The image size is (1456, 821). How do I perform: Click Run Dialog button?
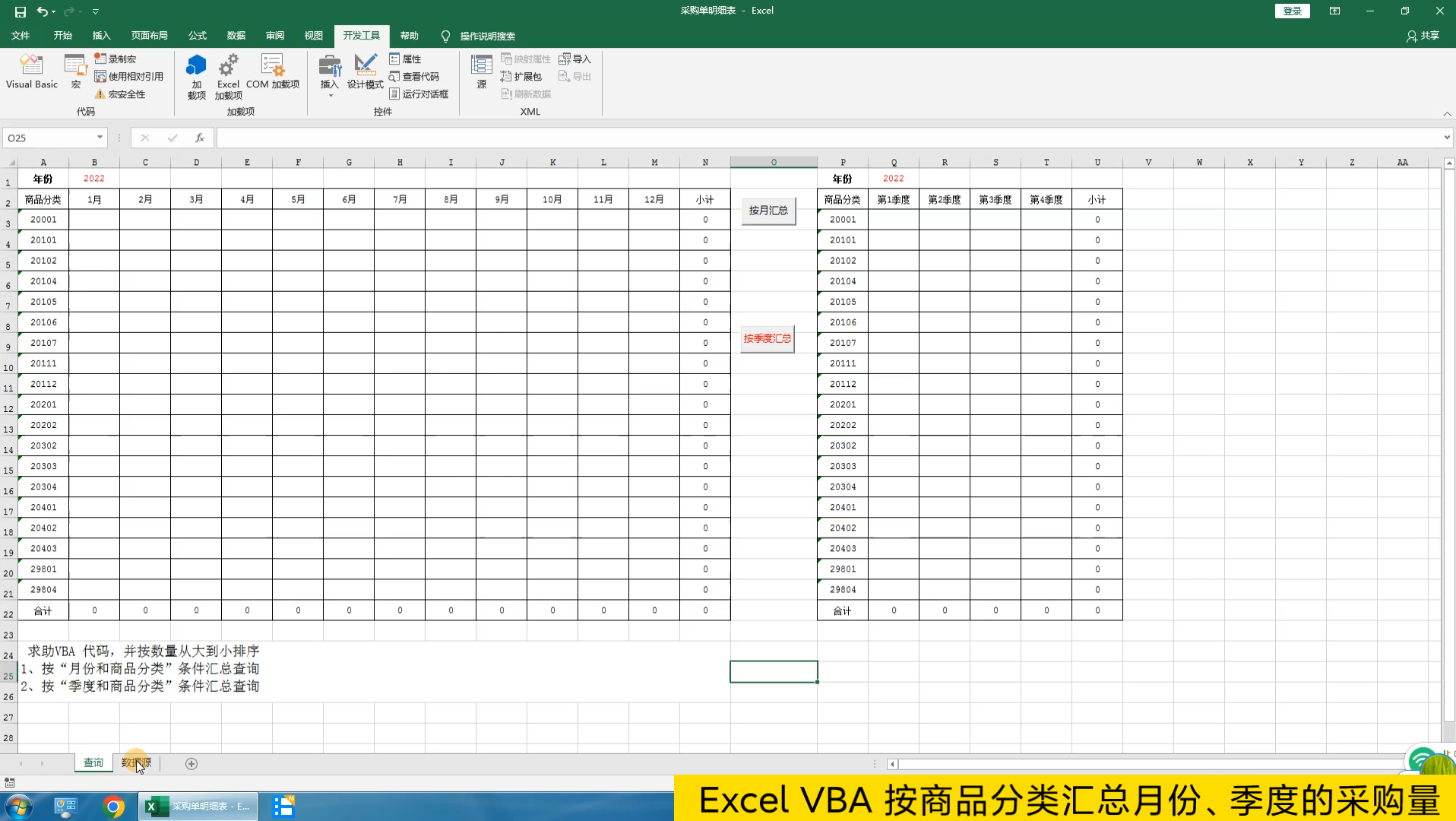tap(419, 94)
